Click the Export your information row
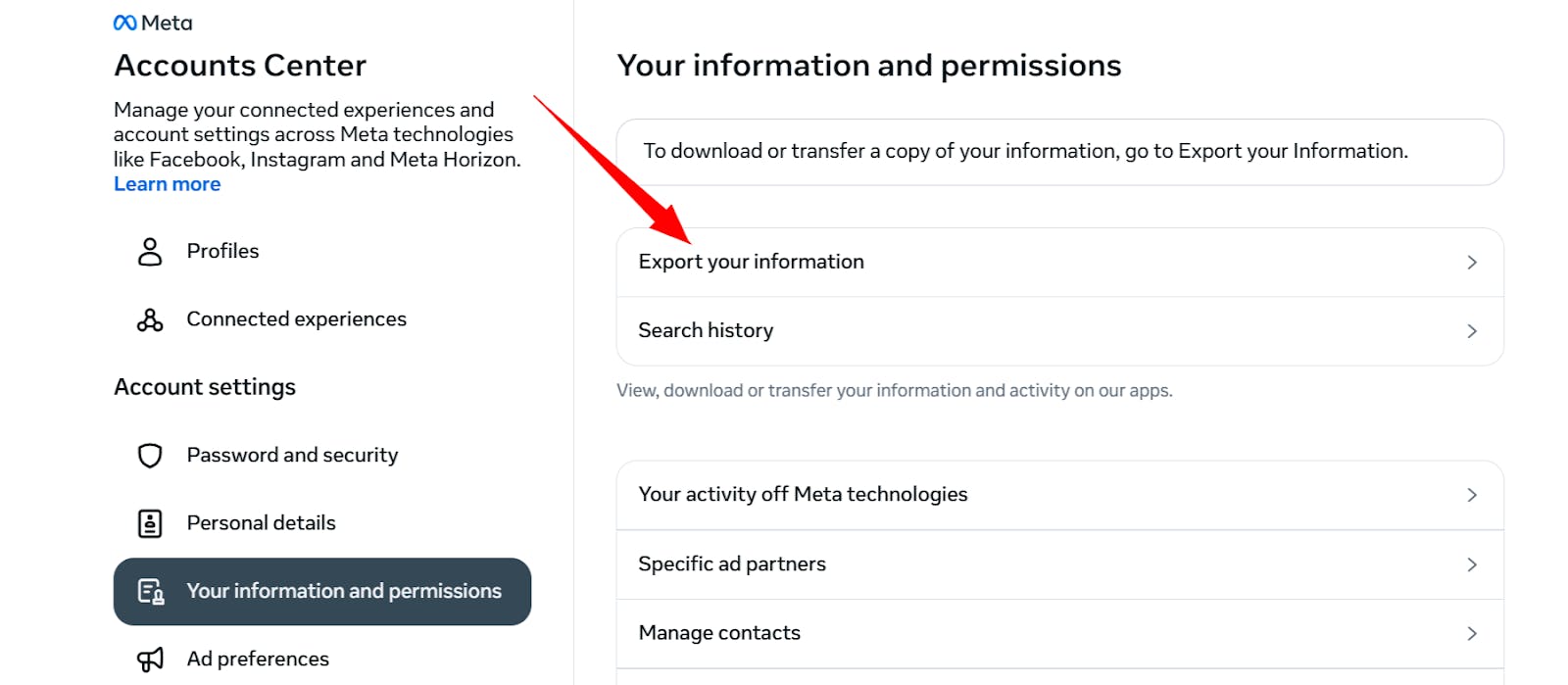 [1059, 263]
